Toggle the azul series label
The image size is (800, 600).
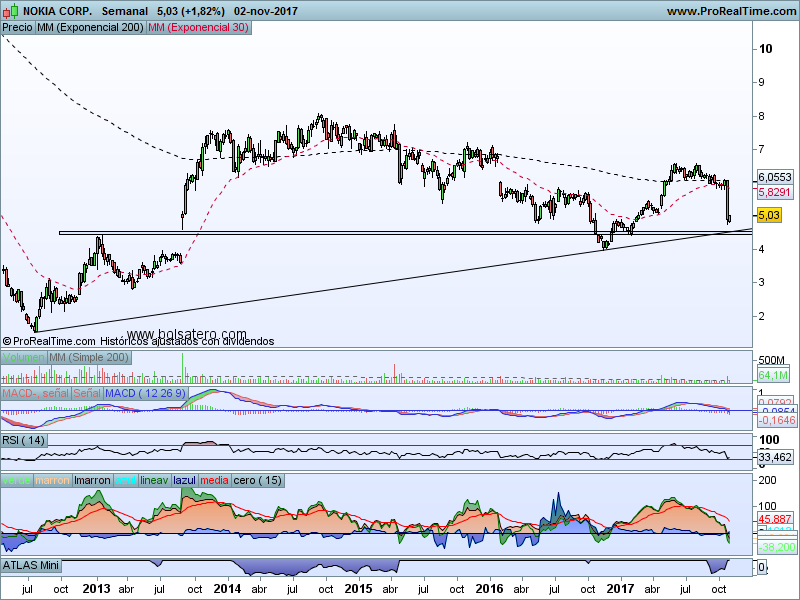[125, 481]
